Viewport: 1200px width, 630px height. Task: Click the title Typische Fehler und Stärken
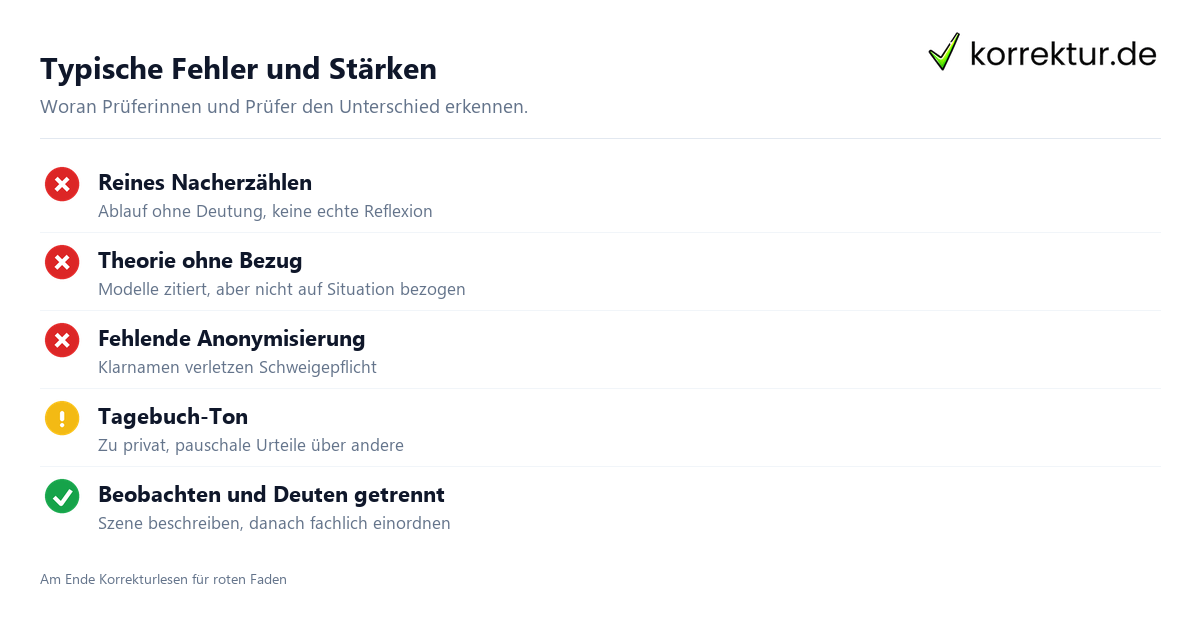click(x=238, y=69)
